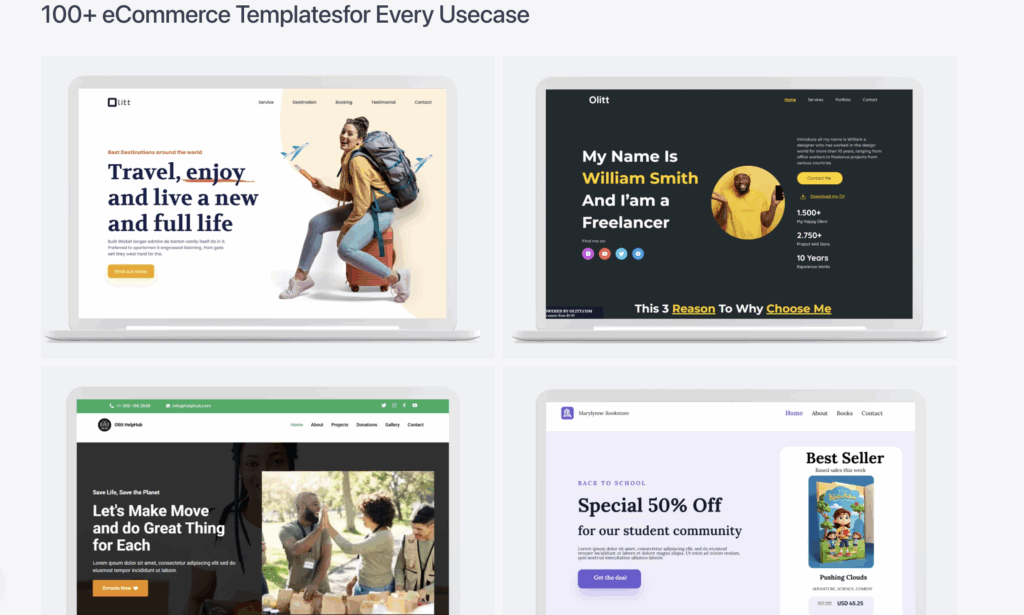Viewport: 1024px width, 615px height.
Task: Click the "1.500+" happy client stat
Action: pos(808,213)
